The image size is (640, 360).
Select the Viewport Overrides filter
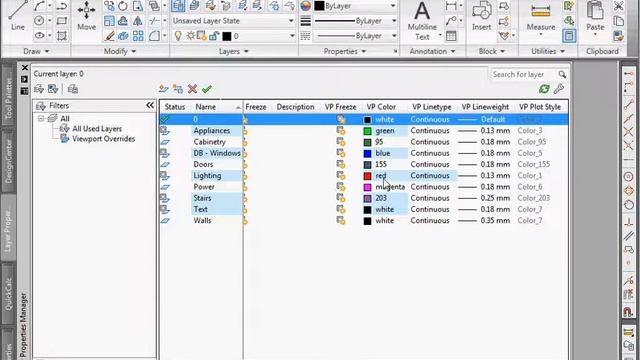(104, 139)
